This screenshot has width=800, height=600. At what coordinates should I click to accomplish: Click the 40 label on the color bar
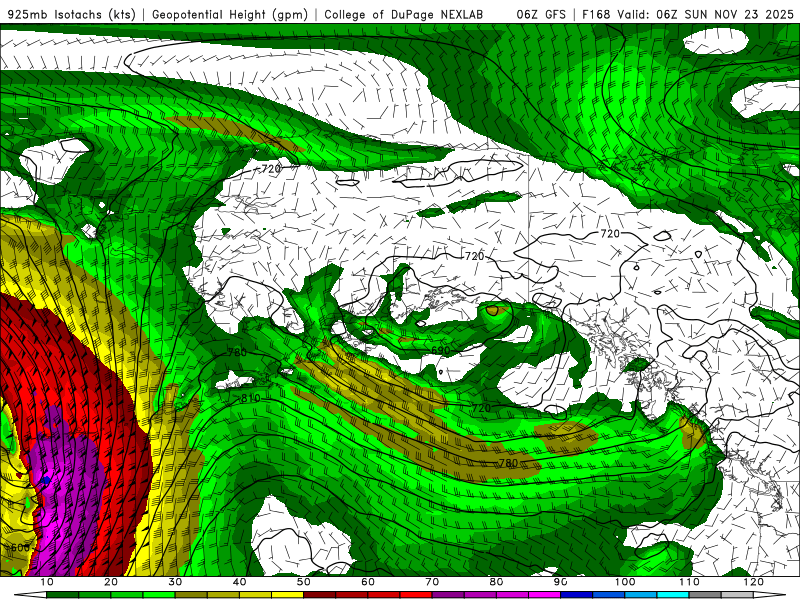(239, 582)
